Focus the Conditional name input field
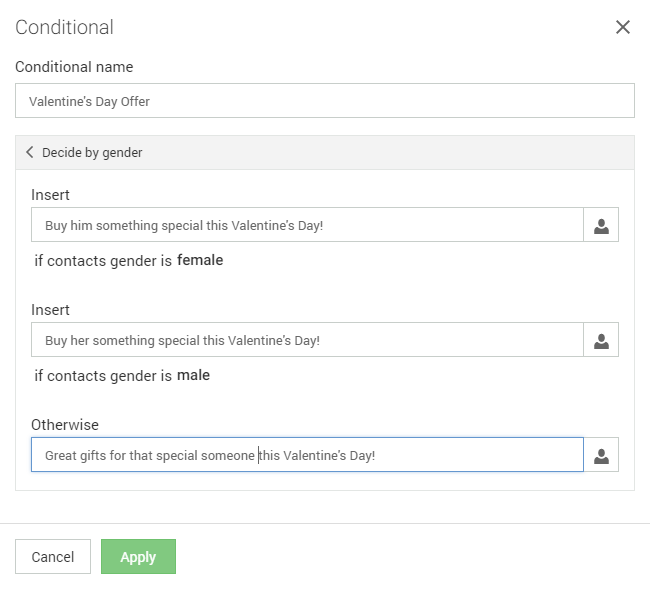This screenshot has width=650, height=589. tap(324, 101)
